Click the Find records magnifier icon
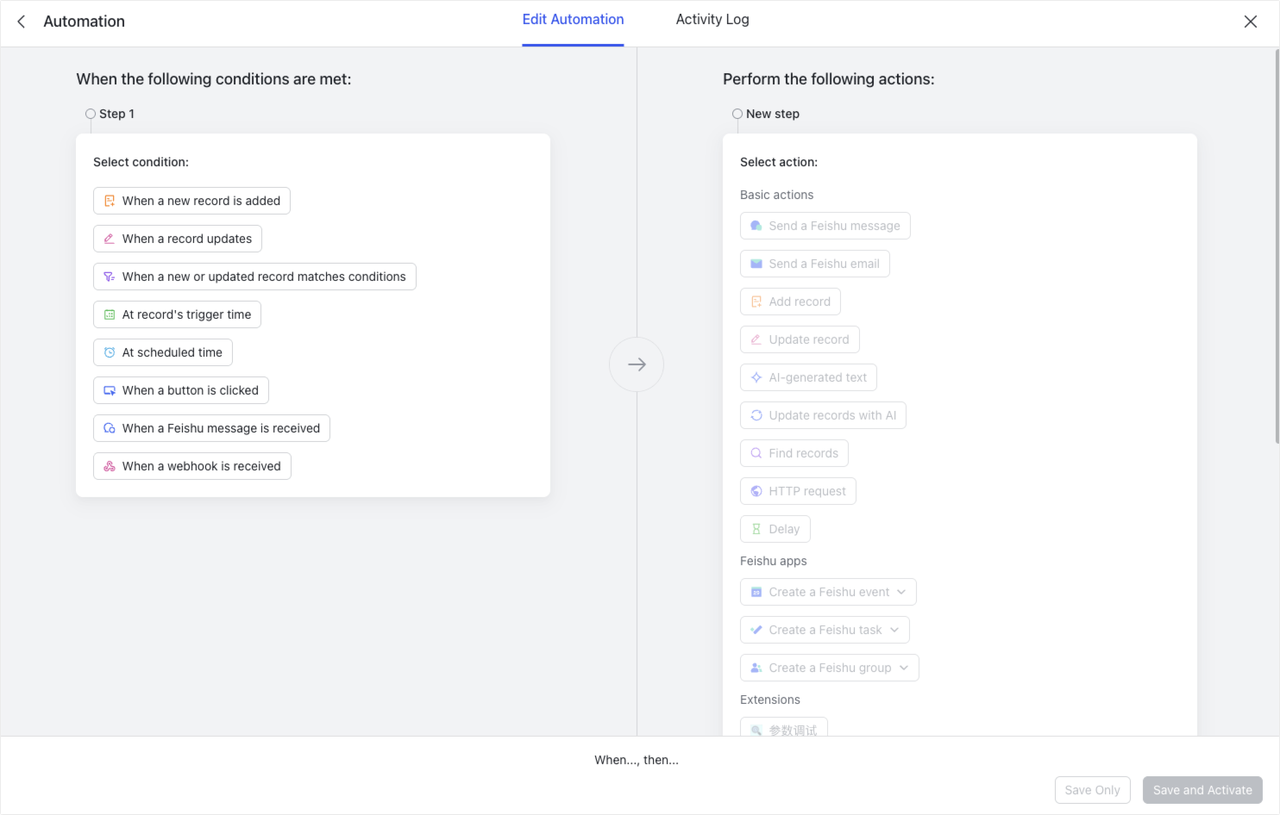Screen dimensions: 1280x815 [757, 454]
